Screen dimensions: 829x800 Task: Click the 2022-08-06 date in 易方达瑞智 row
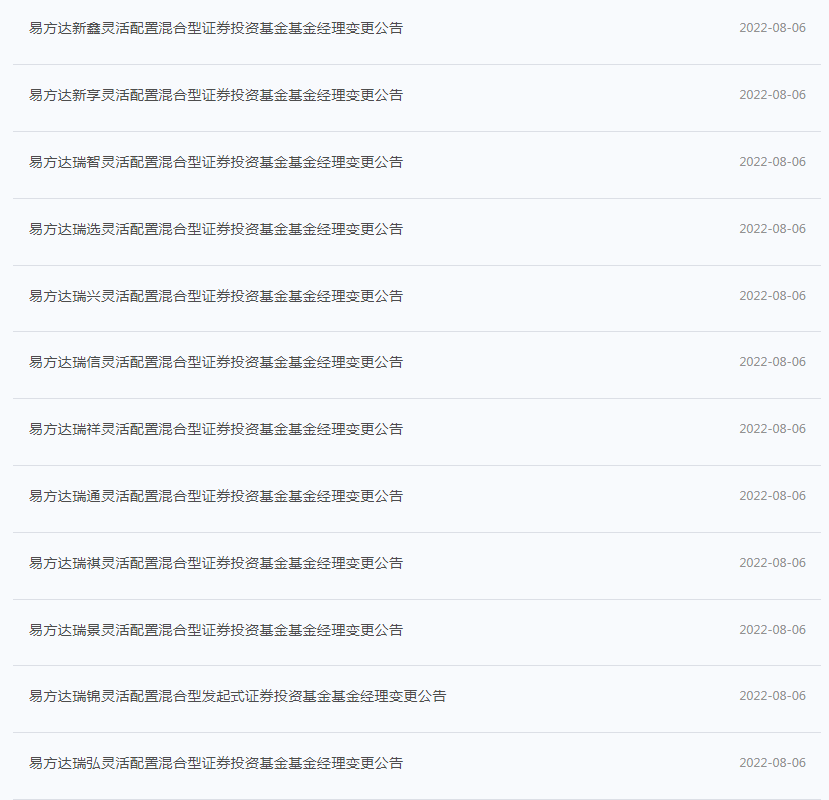(x=772, y=162)
